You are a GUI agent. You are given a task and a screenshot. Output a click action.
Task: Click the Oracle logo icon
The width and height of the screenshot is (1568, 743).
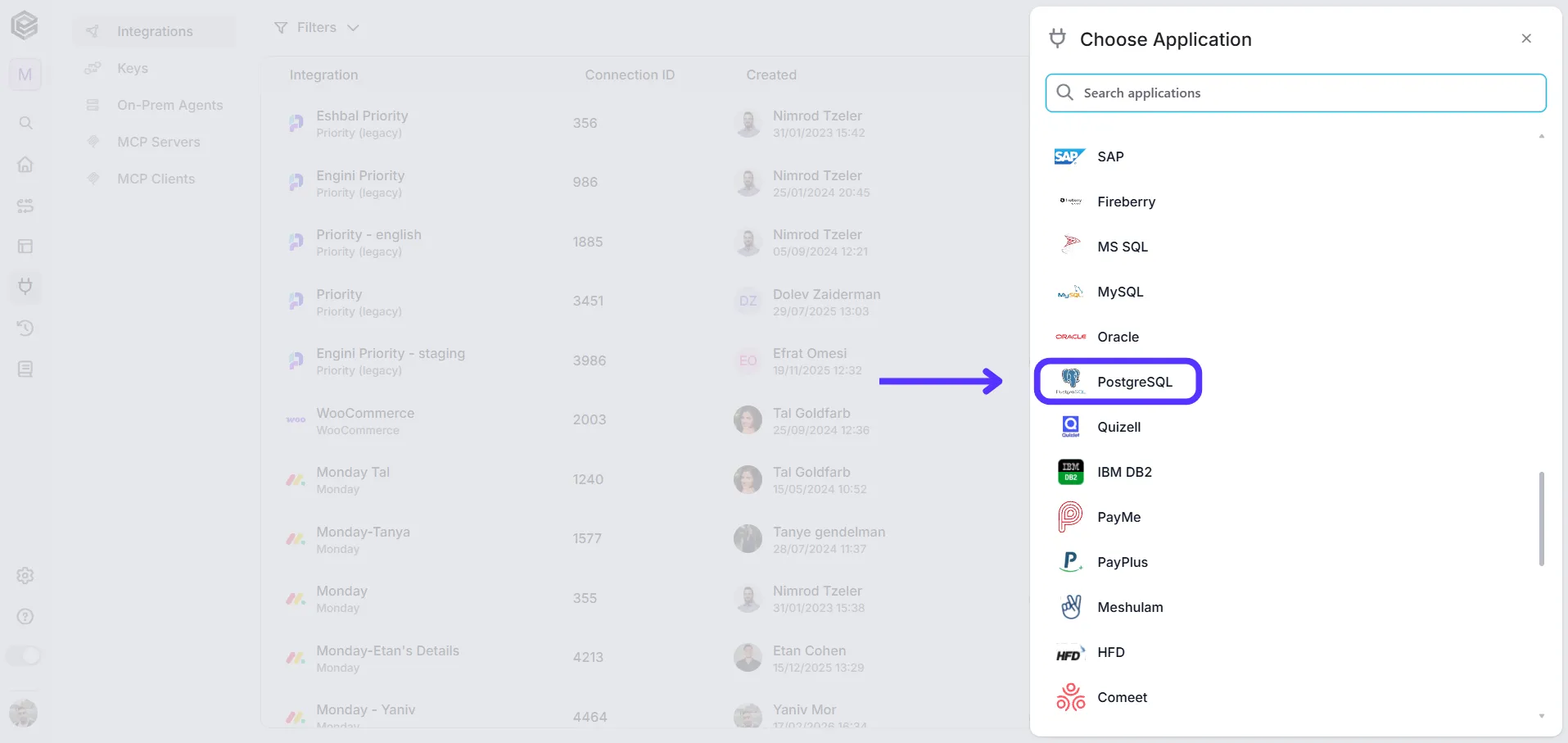tap(1070, 337)
